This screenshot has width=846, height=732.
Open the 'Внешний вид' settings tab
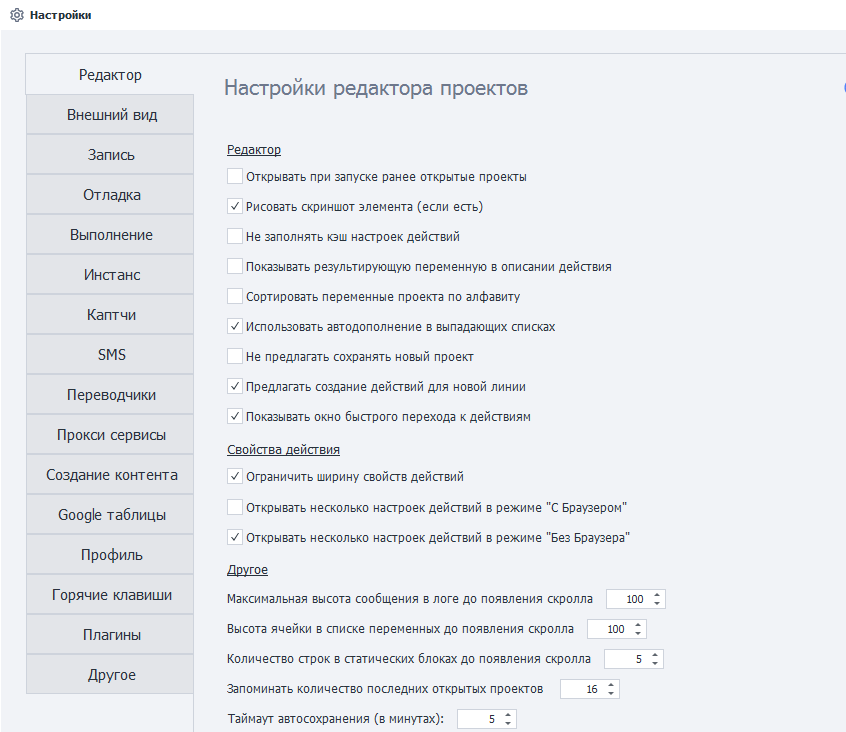[111, 115]
